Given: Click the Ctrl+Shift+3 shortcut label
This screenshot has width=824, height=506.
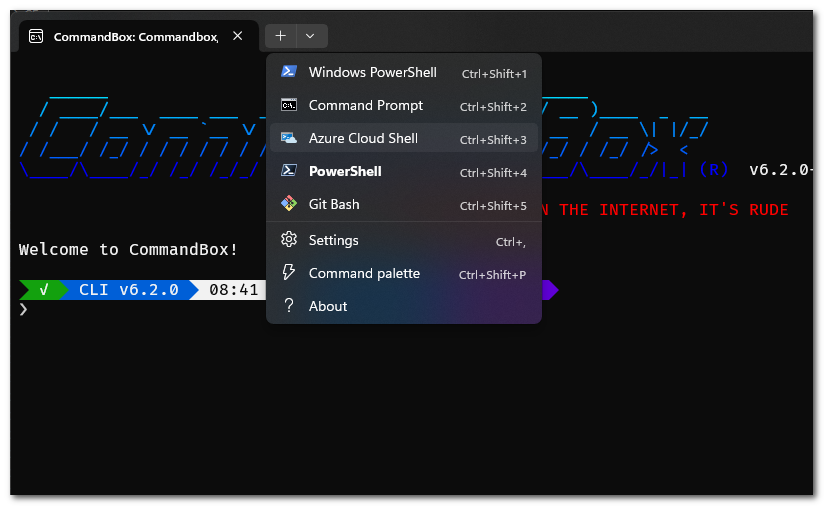Looking at the screenshot, I should [493, 140].
